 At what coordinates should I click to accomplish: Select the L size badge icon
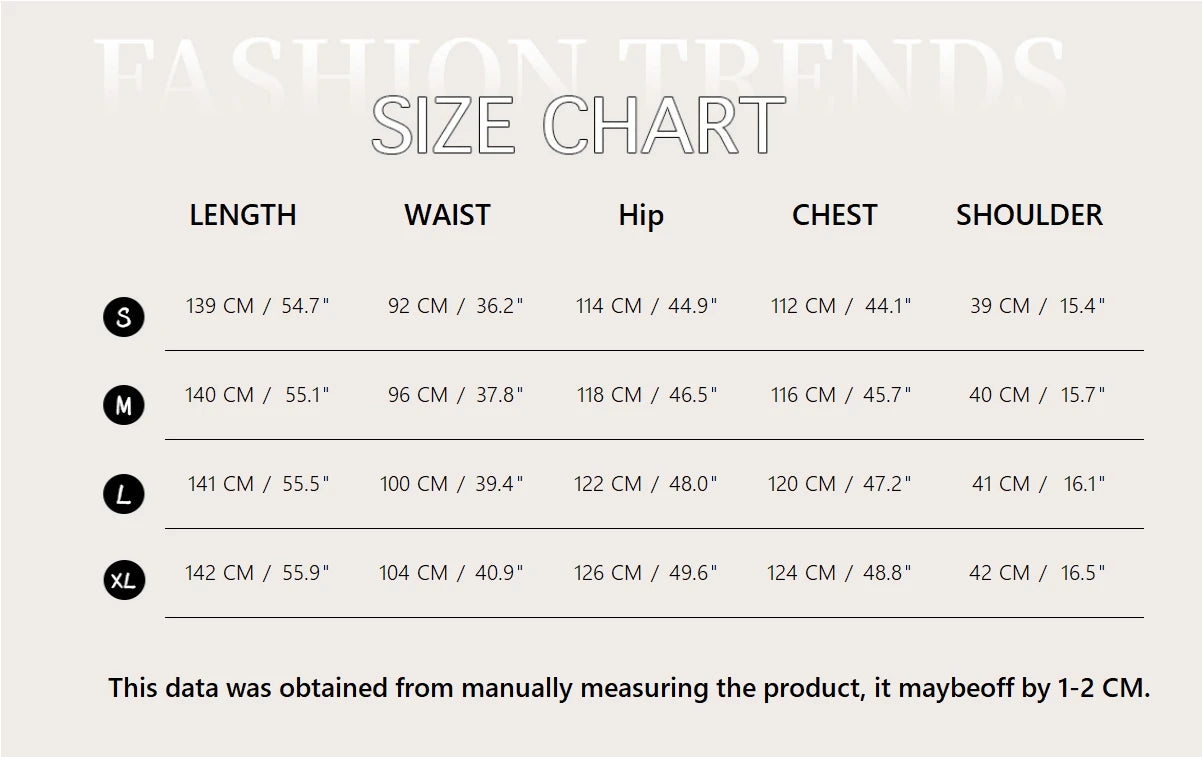click(124, 494)
